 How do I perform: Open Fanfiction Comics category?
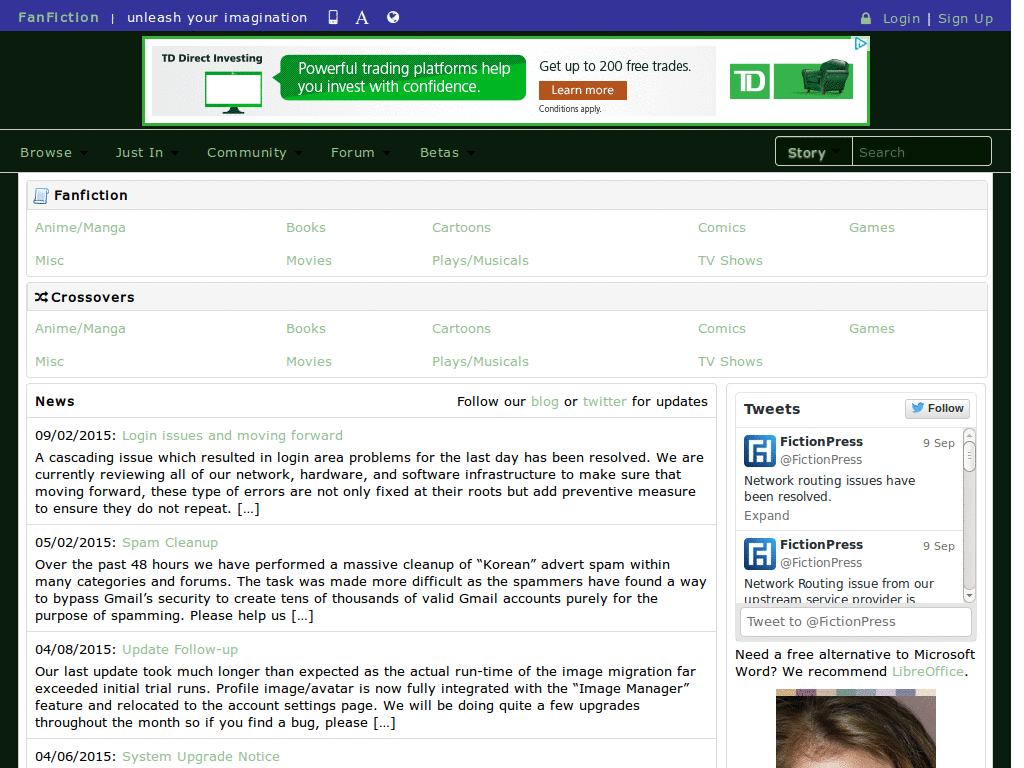[x=722, y=228]
